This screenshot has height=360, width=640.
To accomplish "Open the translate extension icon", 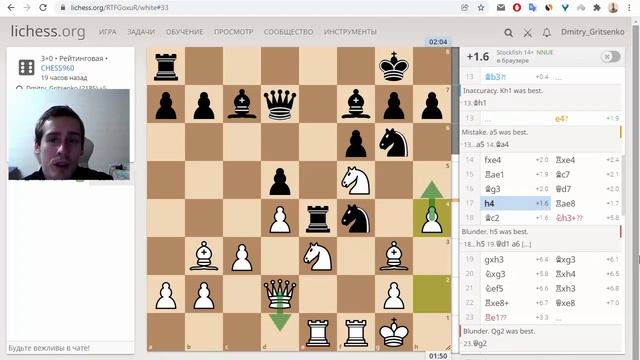I will click(x=532, y=7).
